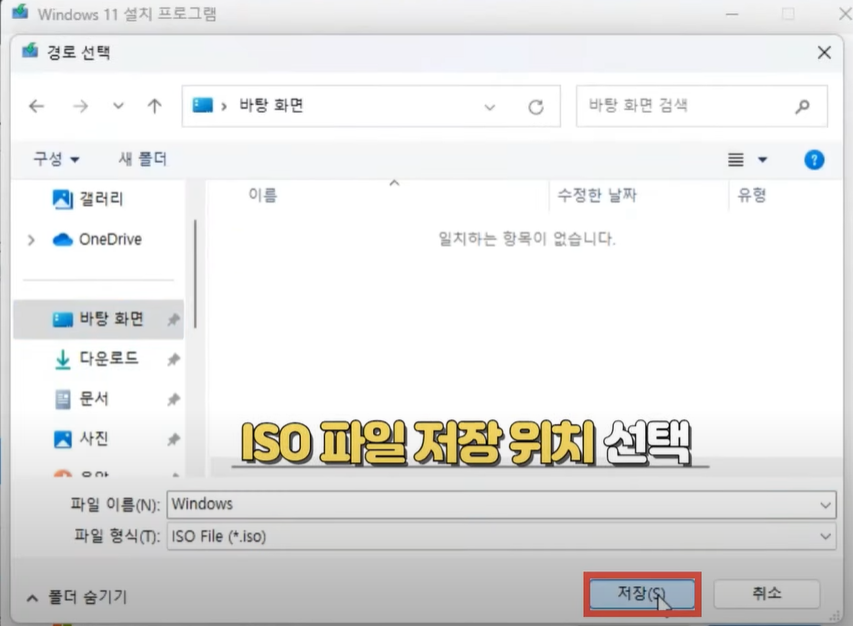Create a folder with 새 폴더
The width and height of the screenshot is (853, 626).
pyautogui.click(x=143, y=159)
